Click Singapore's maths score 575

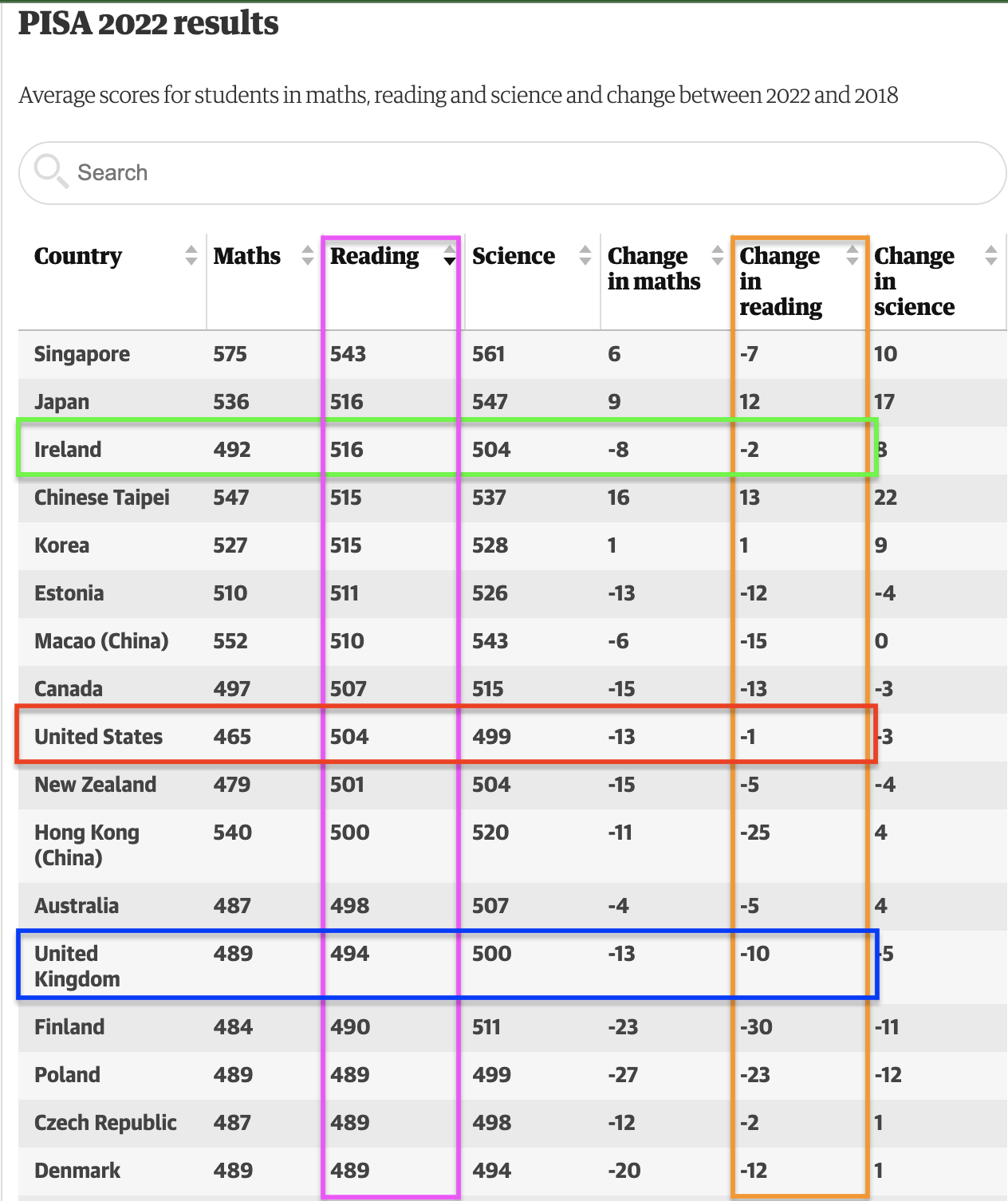230,354
